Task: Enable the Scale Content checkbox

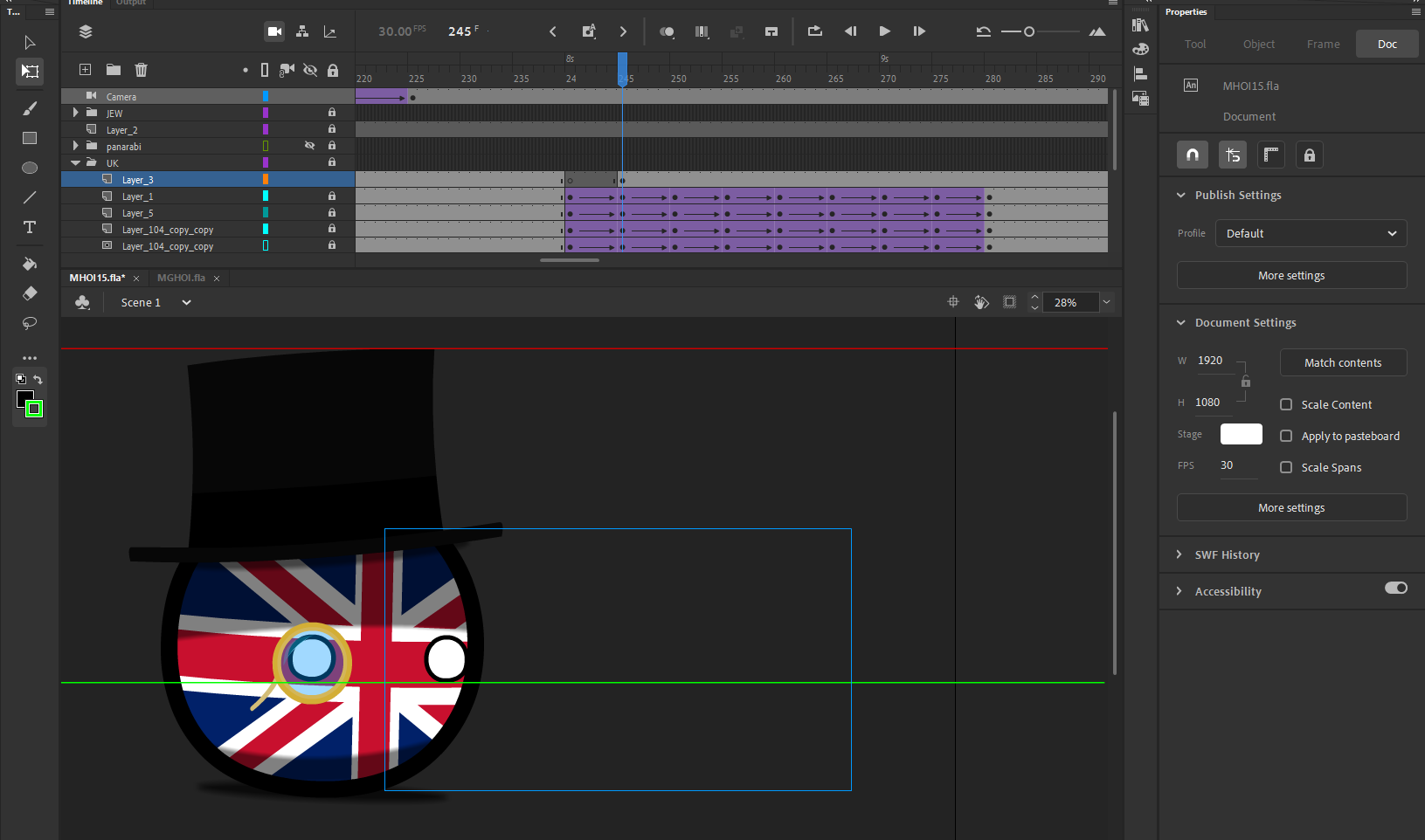Action: [1286, 404]
